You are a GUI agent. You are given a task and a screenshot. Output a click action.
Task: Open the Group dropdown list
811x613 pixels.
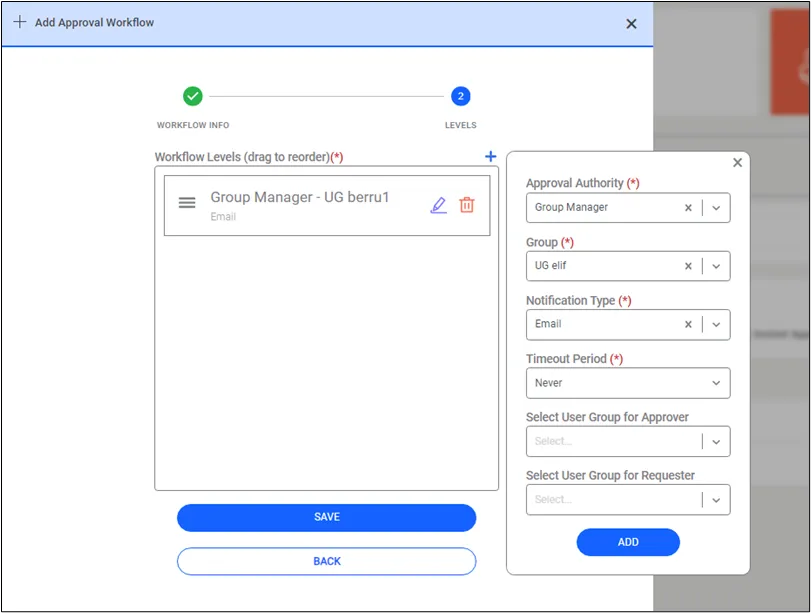click(x=716, y=266)
